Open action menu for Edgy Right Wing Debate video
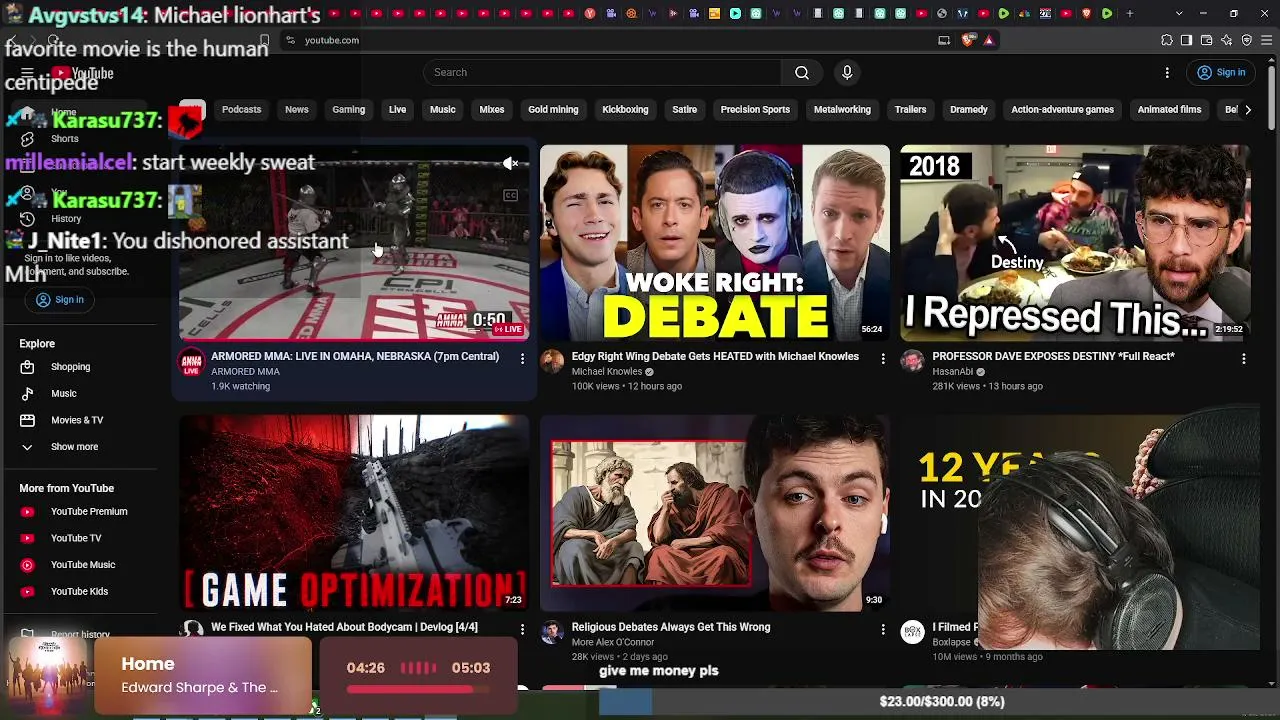 point(883,358)
